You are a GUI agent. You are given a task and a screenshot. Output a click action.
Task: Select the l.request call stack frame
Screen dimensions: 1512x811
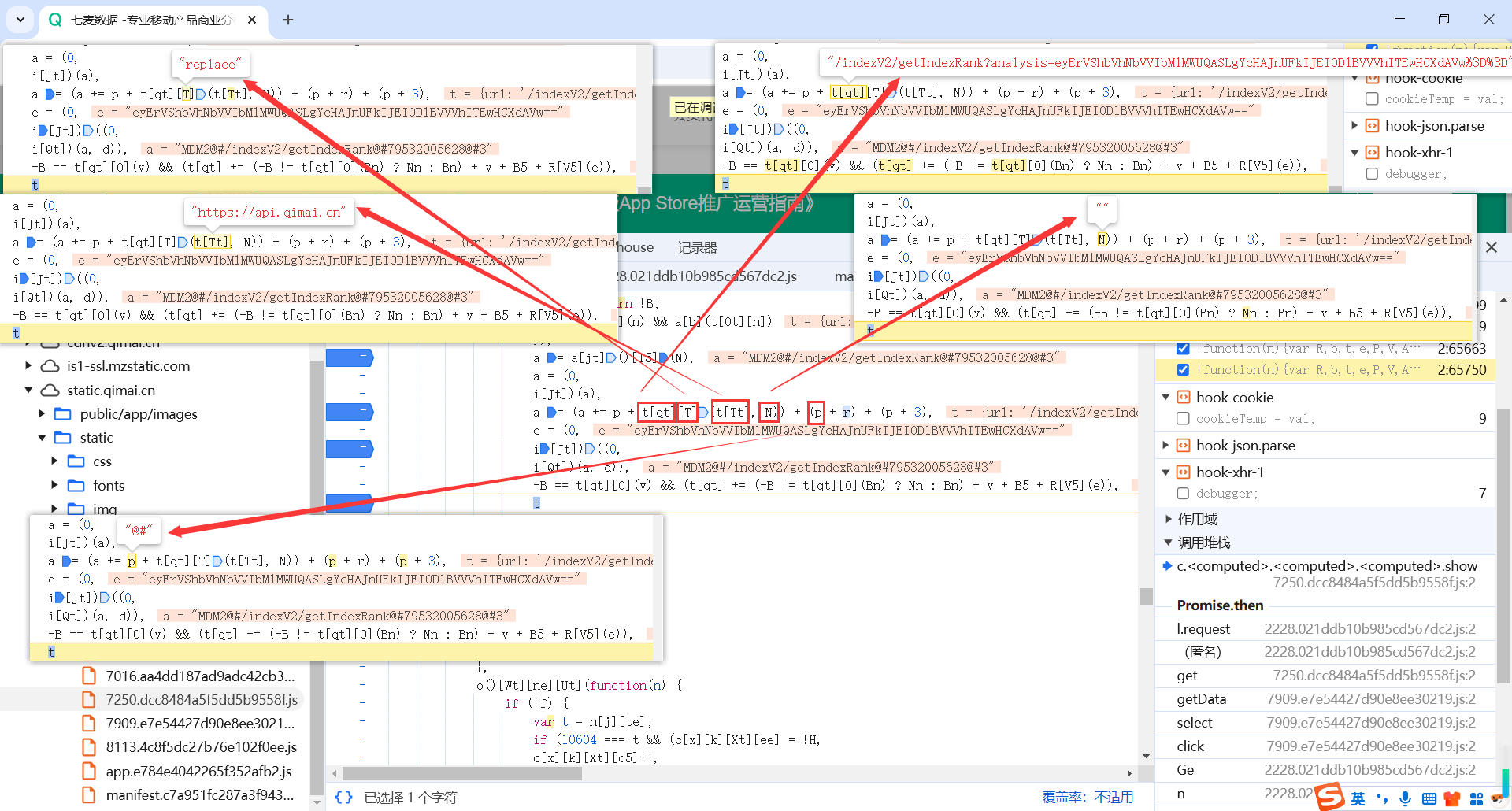[x=1325, y=628]
